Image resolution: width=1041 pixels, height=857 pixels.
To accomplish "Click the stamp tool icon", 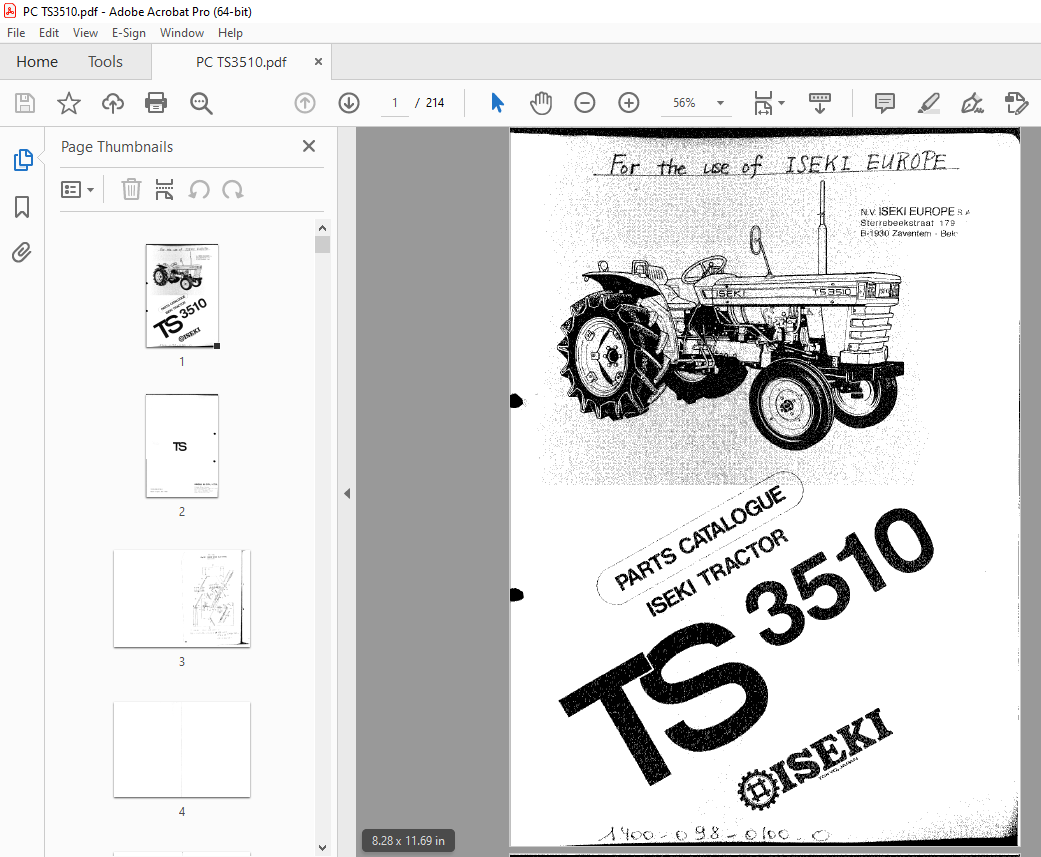I will click(x=1016, y=103).
